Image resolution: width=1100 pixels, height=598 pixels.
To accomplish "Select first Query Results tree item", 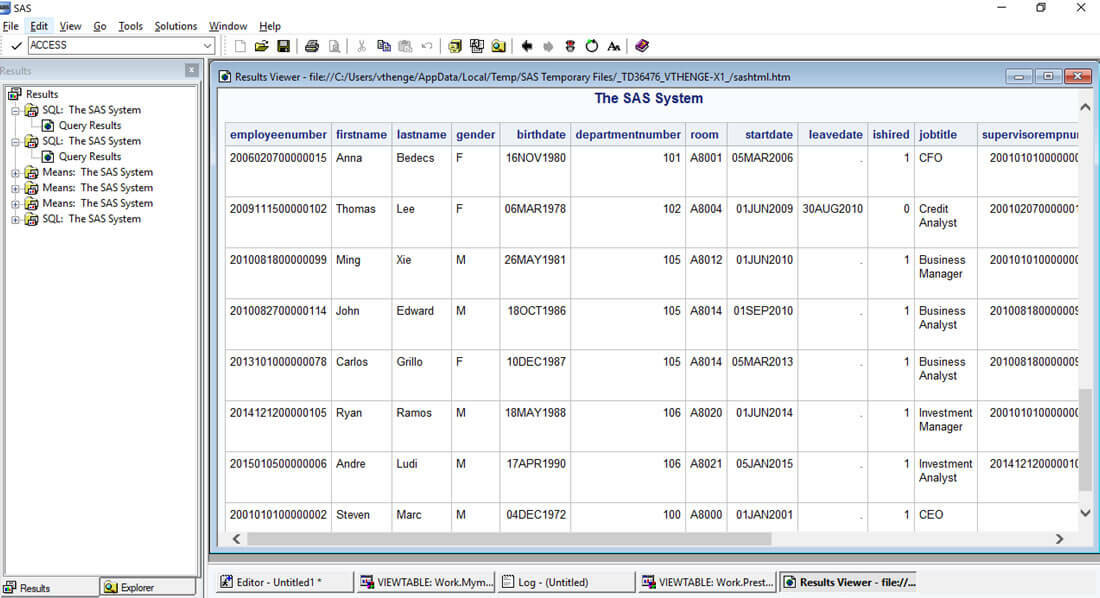I will (90, 126).
